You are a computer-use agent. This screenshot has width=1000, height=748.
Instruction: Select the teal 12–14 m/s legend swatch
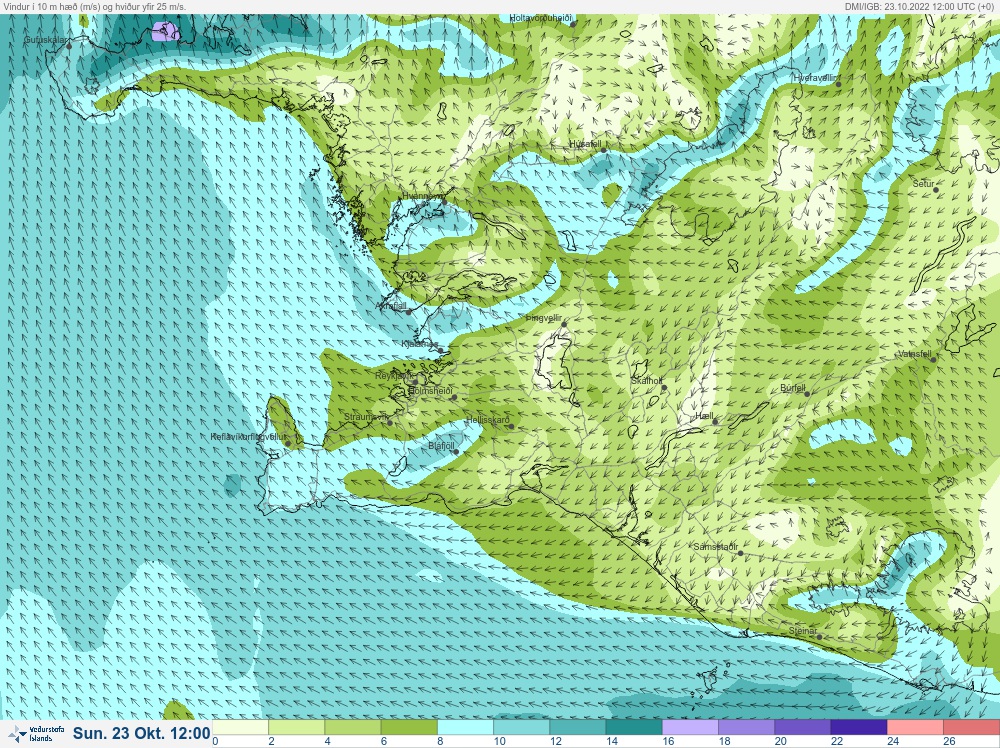click(x=577, y=728)
